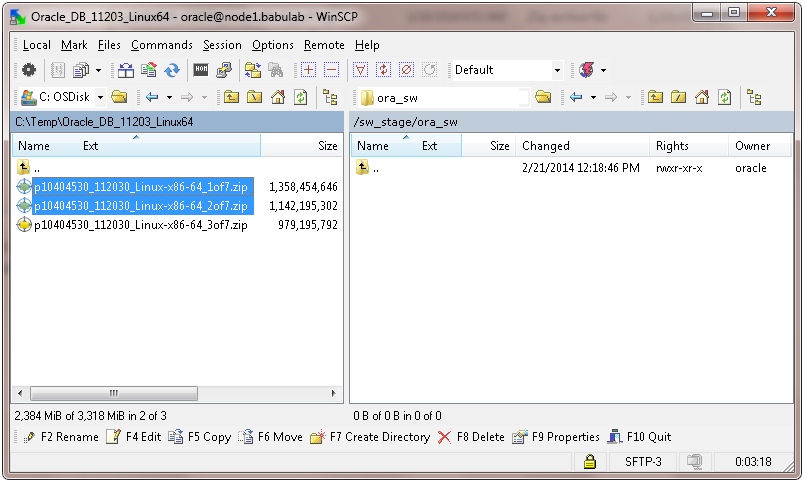Open the Files menu
Viewport: 804px width, 482px height.
tap(109, 45)
